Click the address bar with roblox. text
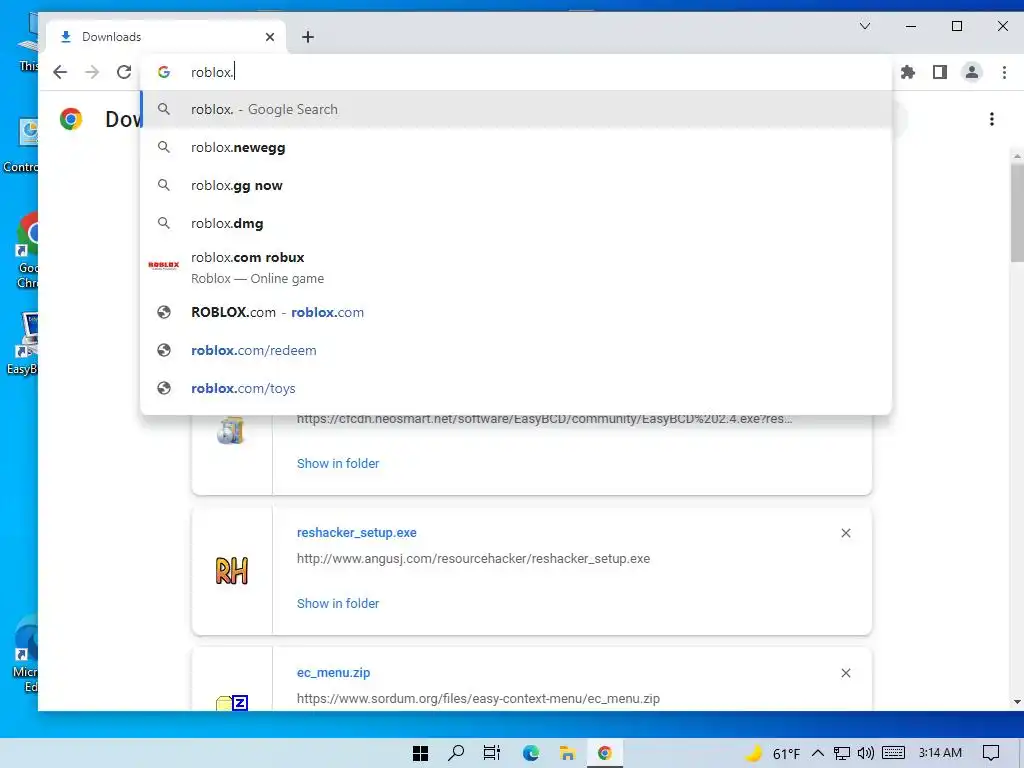 point(516,72)
